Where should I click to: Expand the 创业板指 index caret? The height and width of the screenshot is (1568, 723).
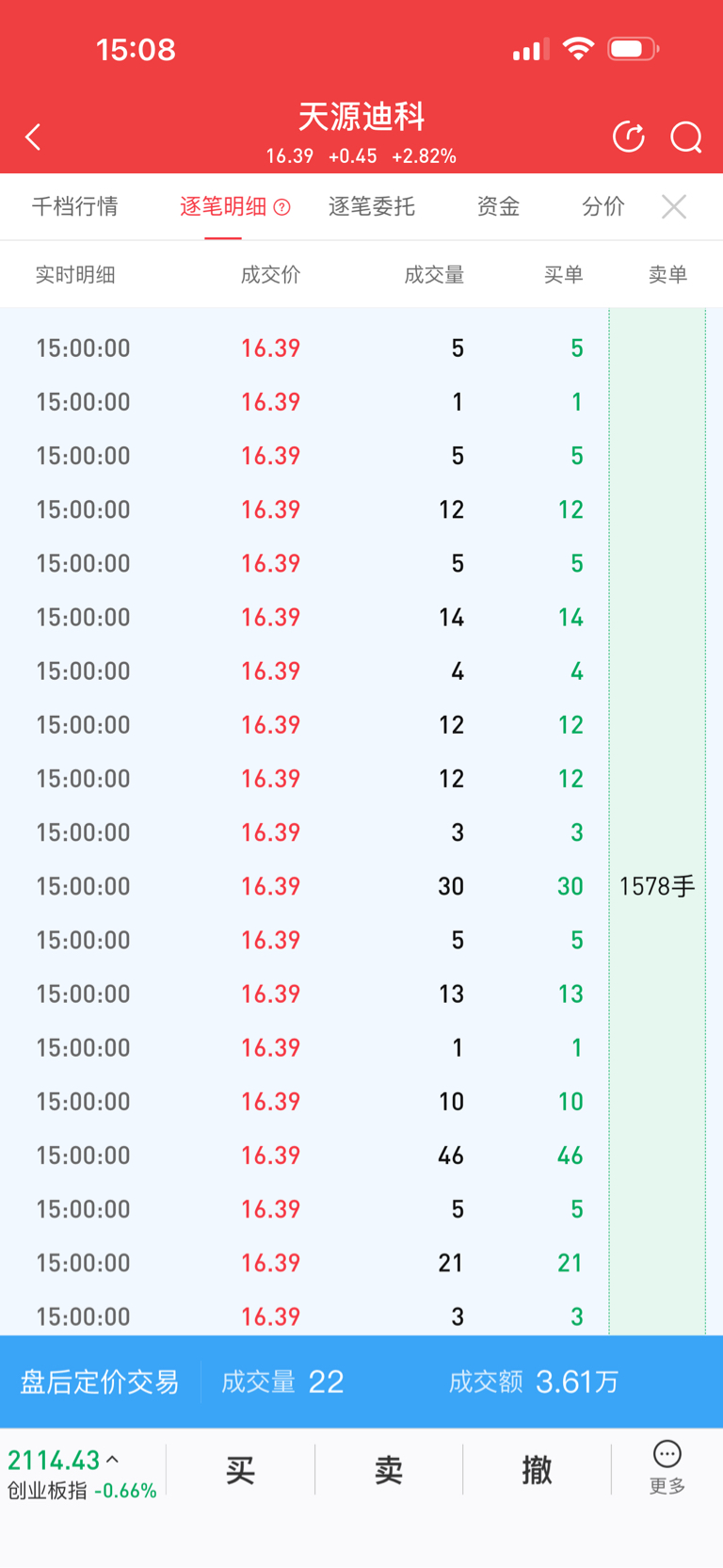[113, 1460]
